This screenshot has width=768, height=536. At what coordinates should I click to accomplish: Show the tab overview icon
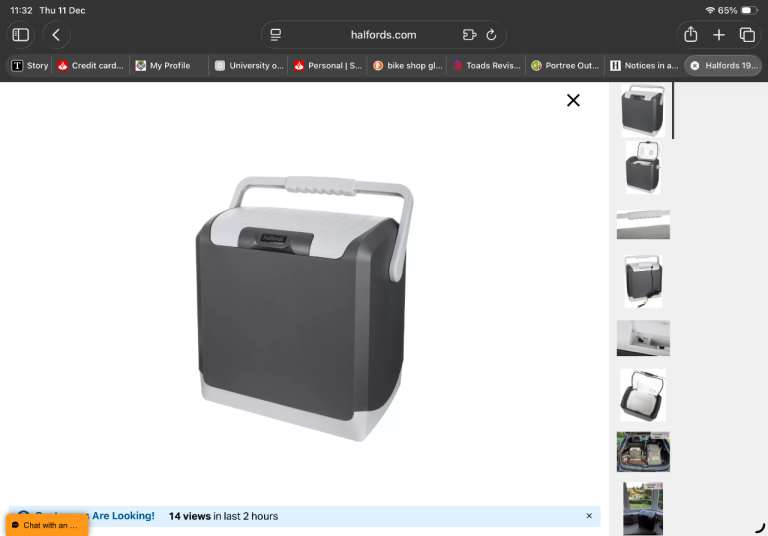tap(747, 35)
